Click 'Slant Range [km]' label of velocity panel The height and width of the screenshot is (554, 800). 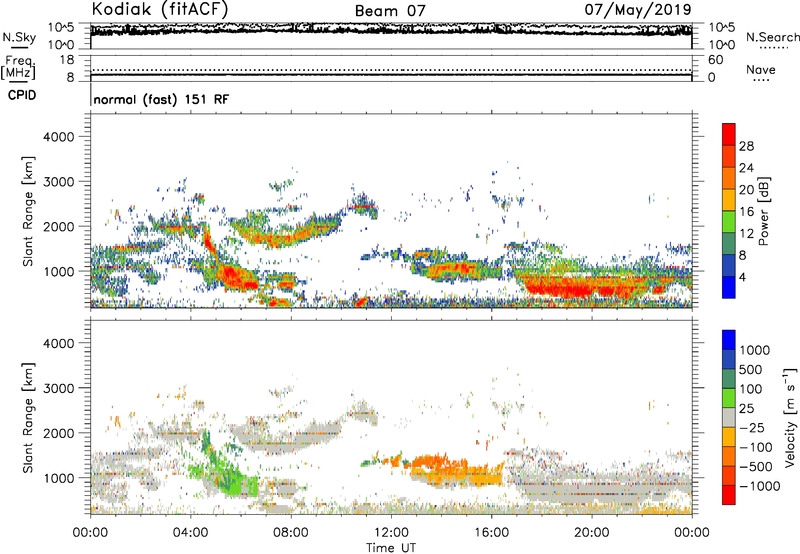pyautogui.click(x=28, y=418)
